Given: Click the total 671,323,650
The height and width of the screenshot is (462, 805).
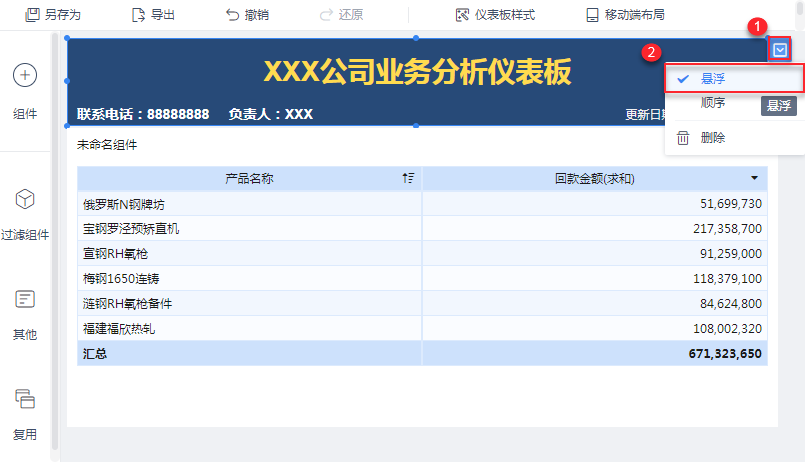Looking at the screenshot, I should [x=725, y=354].
